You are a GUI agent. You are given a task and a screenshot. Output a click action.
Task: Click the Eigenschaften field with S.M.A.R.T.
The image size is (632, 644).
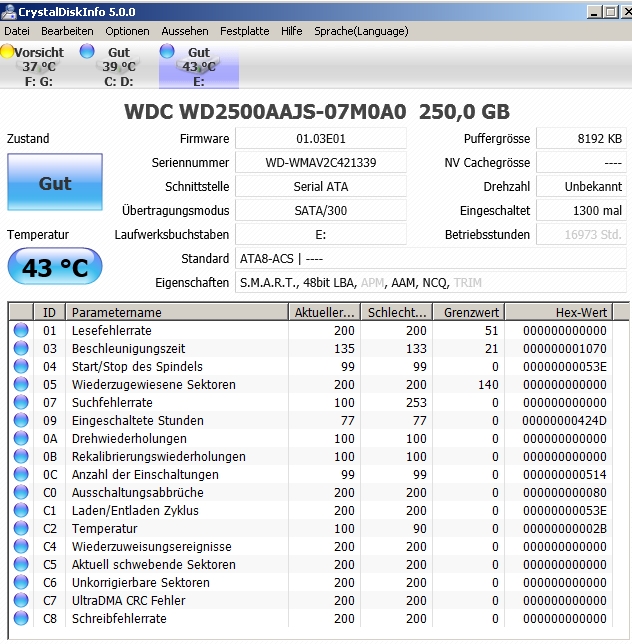pos(431,283)
